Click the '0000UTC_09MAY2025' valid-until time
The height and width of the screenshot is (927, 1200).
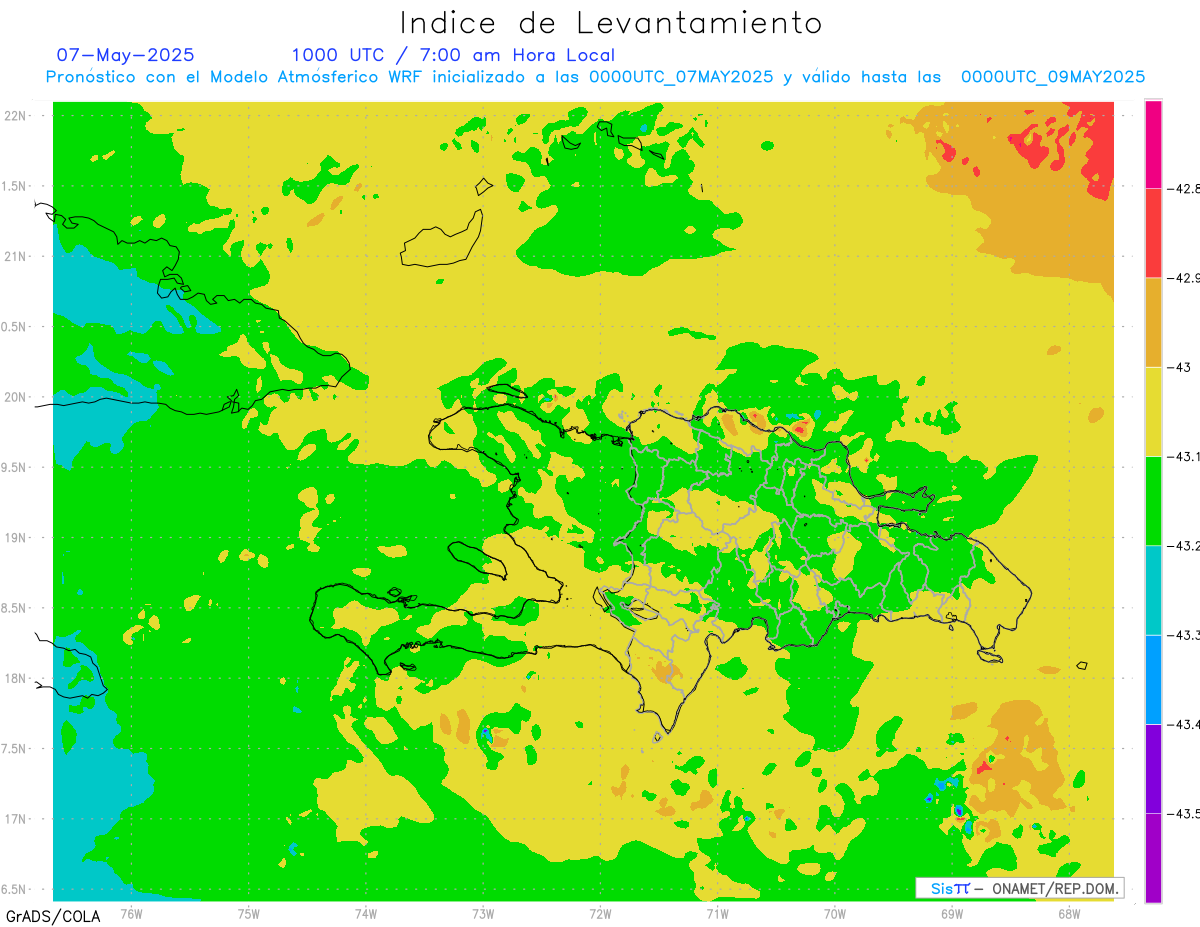point(1053,77)
